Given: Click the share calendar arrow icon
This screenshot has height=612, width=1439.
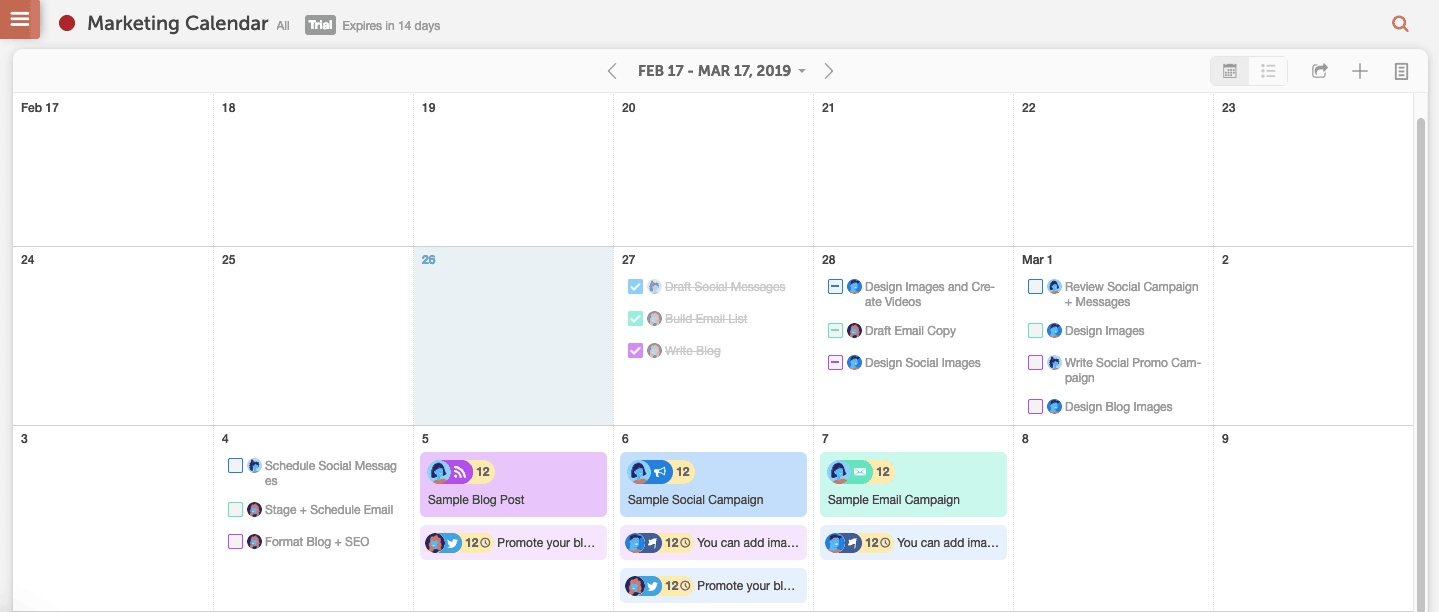Looking at the screenshot, I should pyautogui.click(x=1320, y=71).
